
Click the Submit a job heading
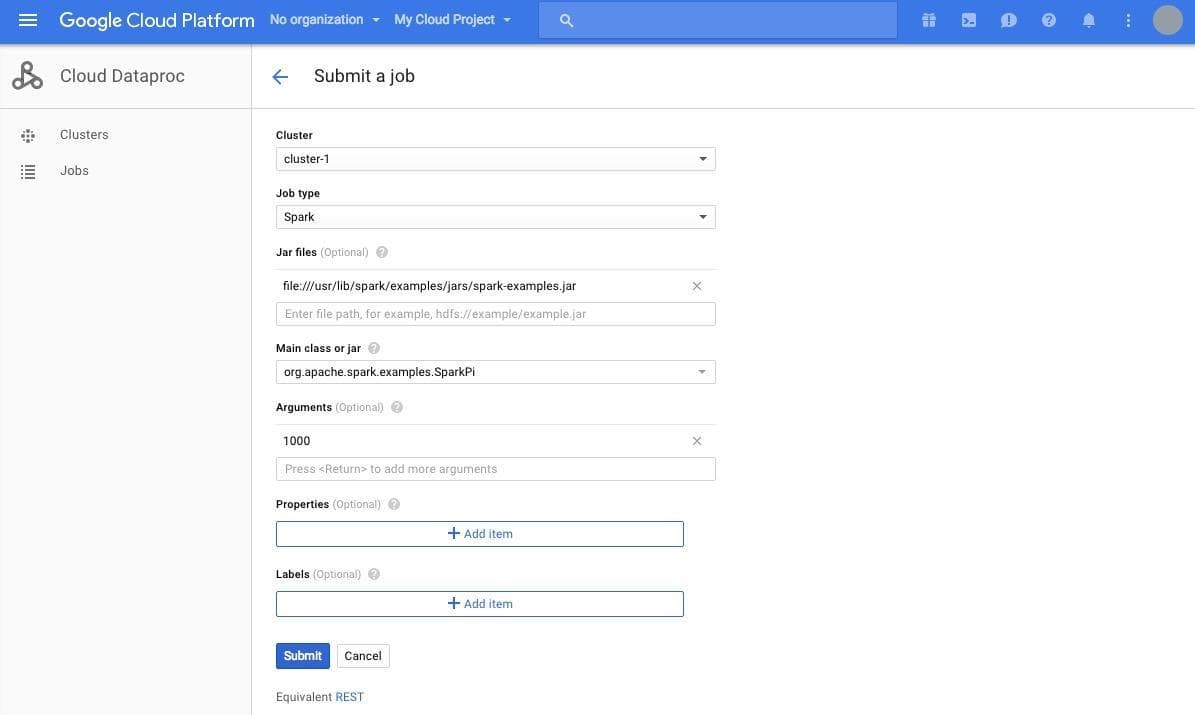364,75
